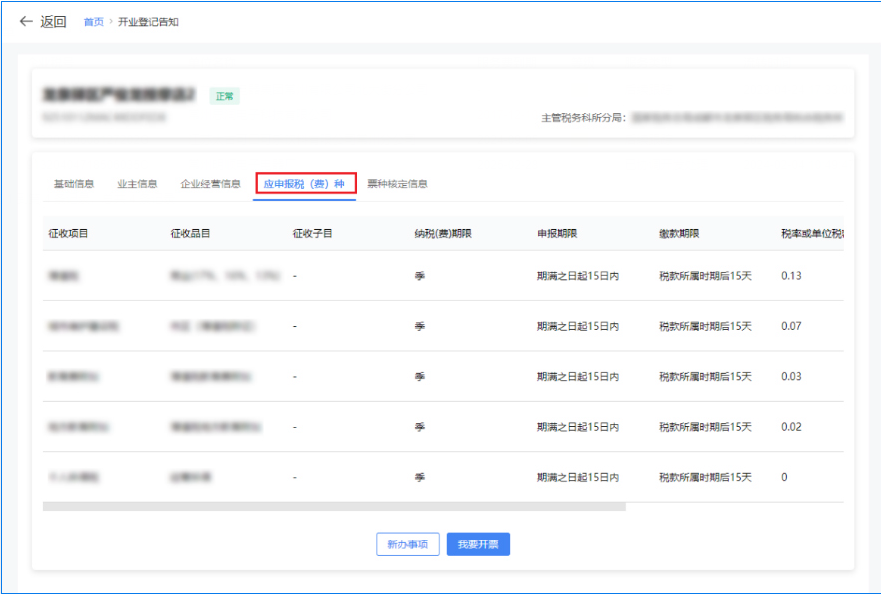Click the 税率或单位税额 column header
This screenshot has height=594, width=881.
812,234
